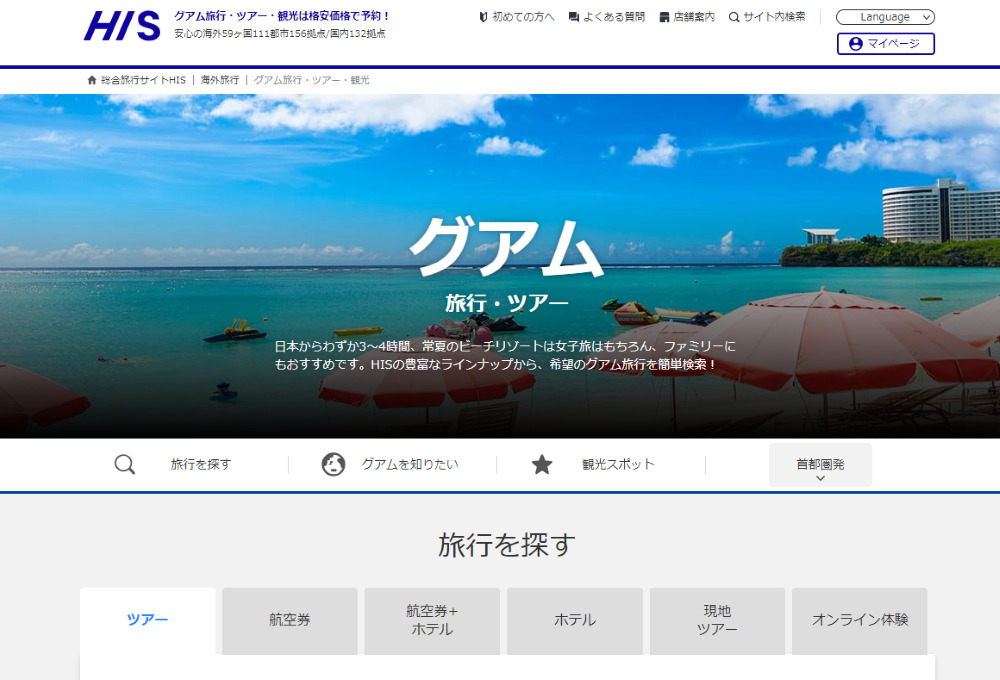
Task: Click the 旅行・ツアー hero subtitle
Action: tap(506, 303)
